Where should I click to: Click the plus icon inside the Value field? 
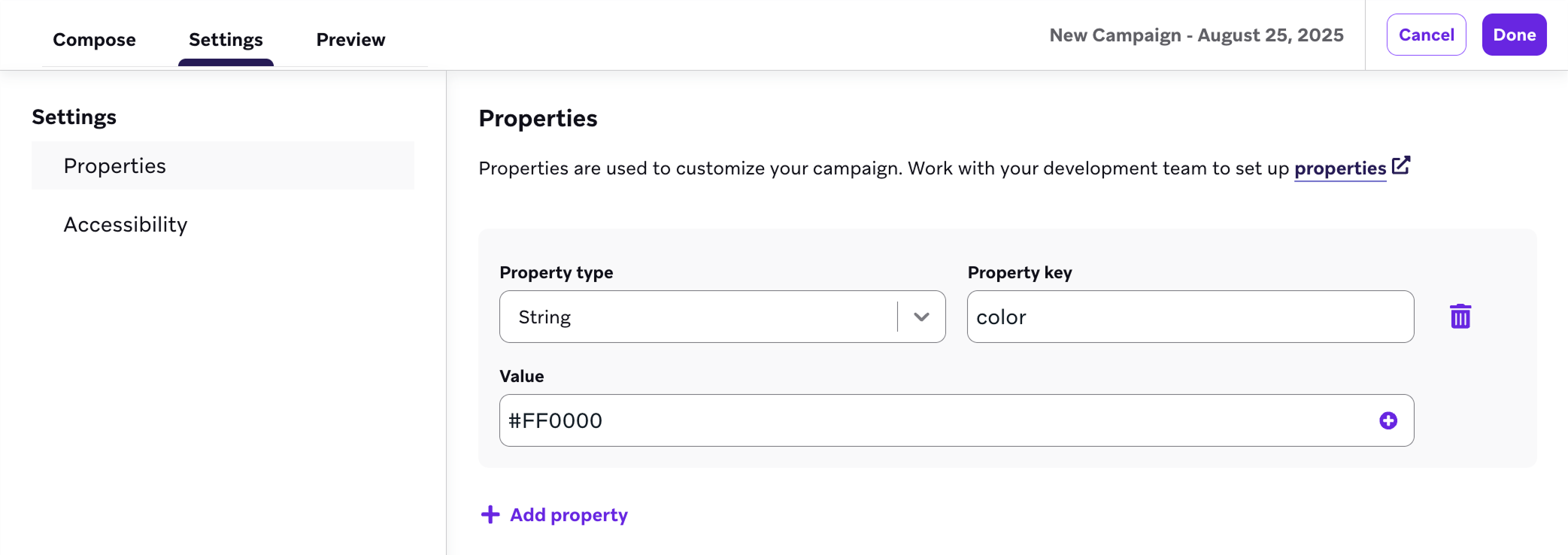click(1388, 420)
